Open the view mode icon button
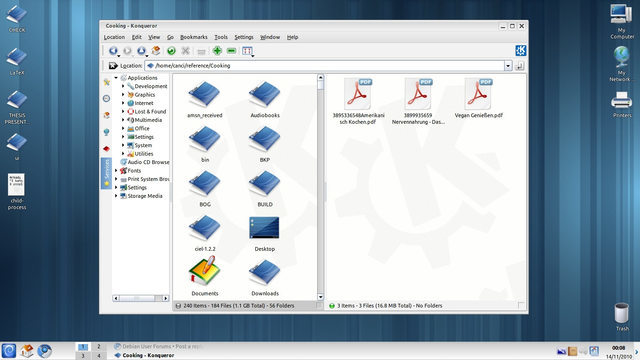Viewport: 640px width, 360px height. (247, 51)
